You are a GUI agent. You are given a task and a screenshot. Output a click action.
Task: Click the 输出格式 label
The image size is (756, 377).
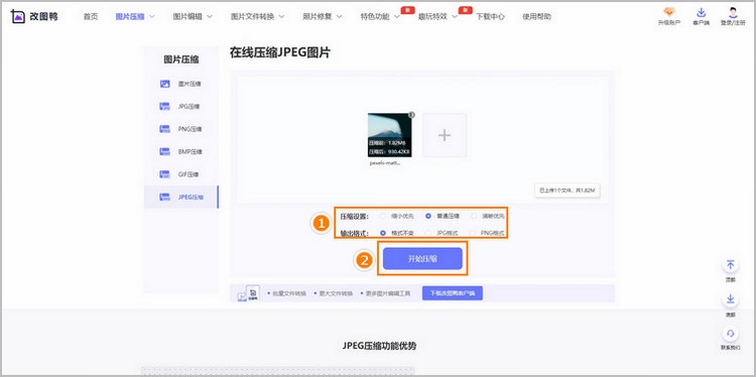[x=354, y=233]
